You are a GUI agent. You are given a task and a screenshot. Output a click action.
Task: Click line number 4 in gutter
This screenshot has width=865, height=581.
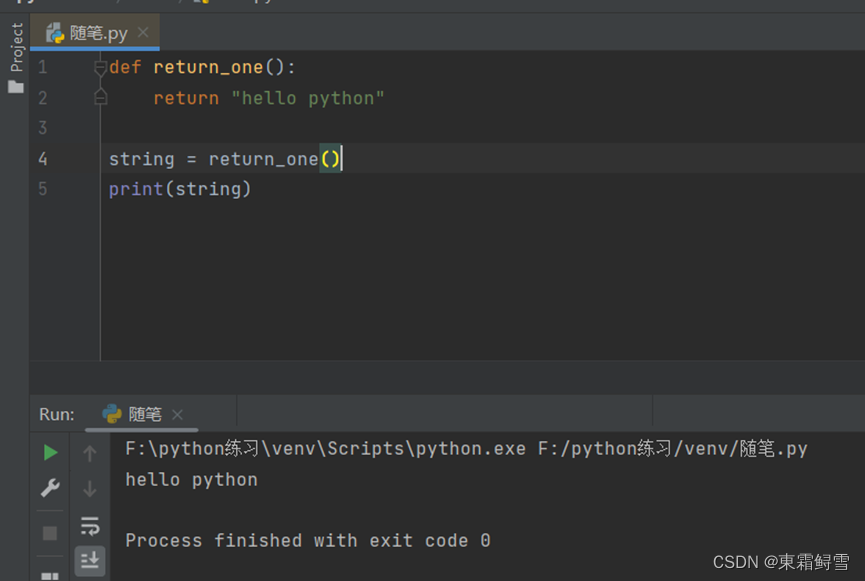42,159
